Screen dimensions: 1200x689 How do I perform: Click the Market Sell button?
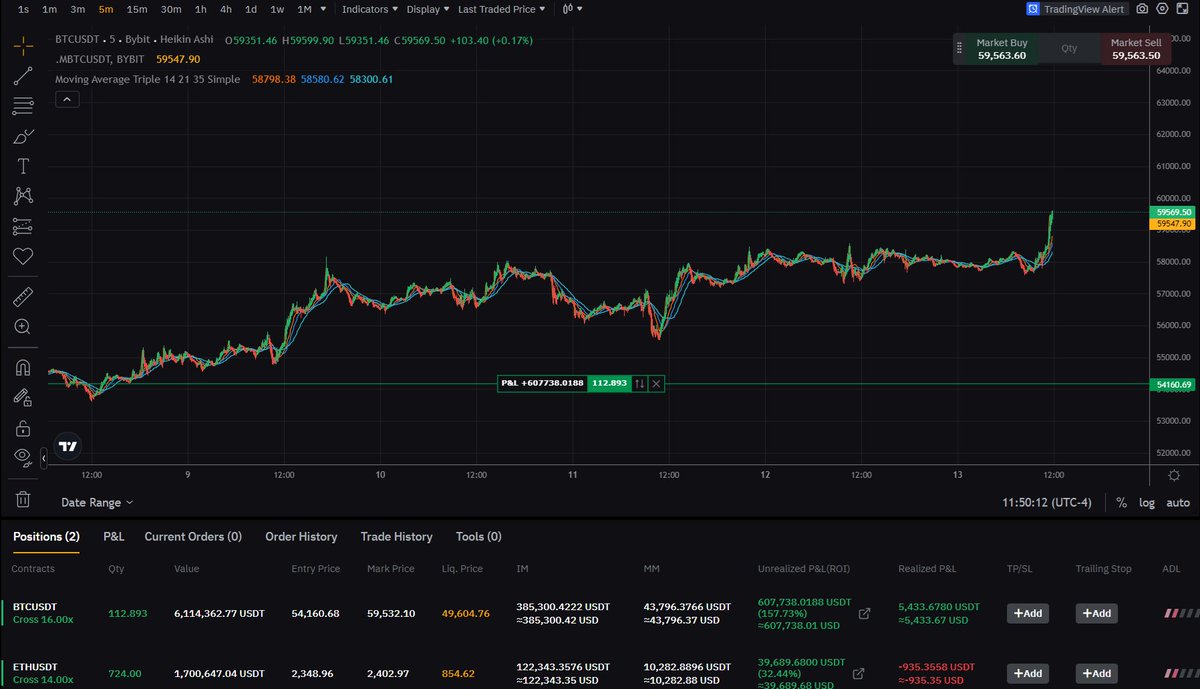tap(1135, 49)
